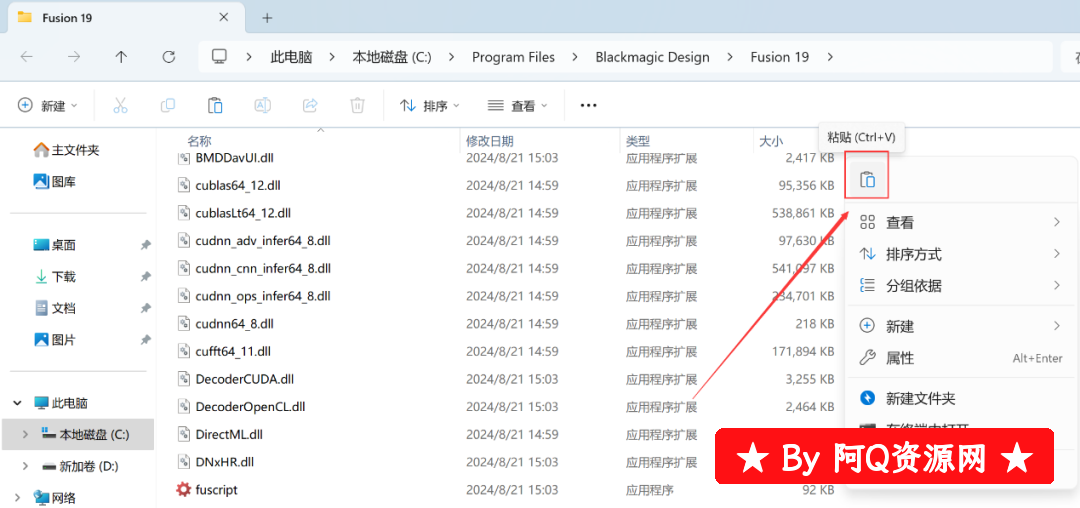Image resolution: width=1080 pixels, height=508 pixels.
Task: Go back with the left arrow
Action: tap(27, 57)
